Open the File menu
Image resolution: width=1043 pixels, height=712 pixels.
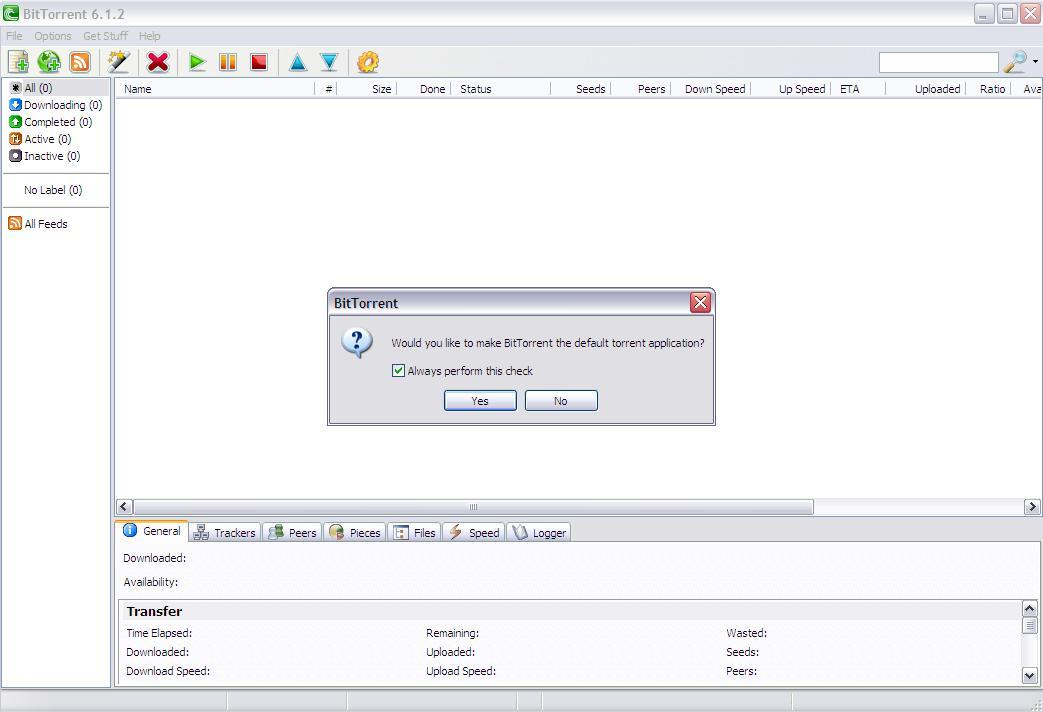click(x=14, y=36)
